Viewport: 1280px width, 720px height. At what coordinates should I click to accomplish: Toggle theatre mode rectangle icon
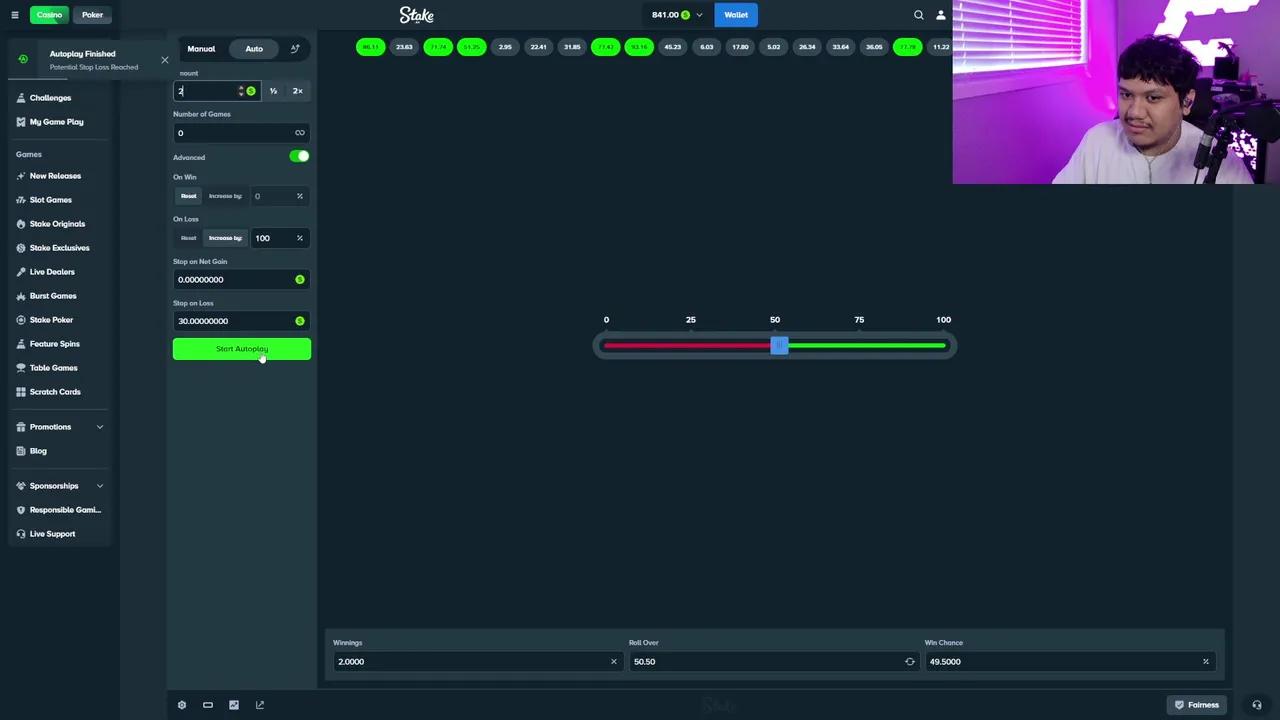(x=208, y=705)
